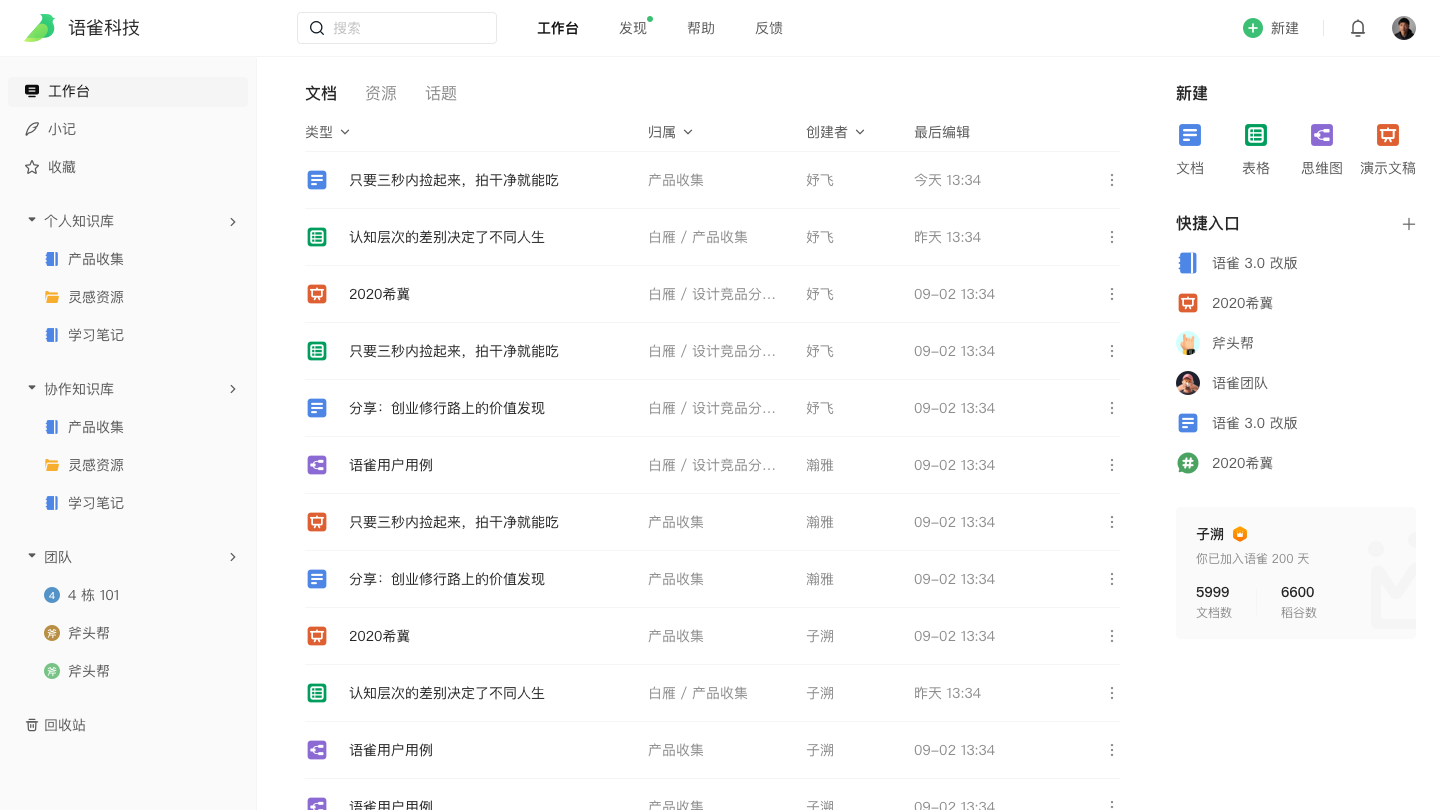The height and width of the screenshot is (810, 1440).
Task: Click the 今天 13:34 timestamp
Action: tap(947, 180)
